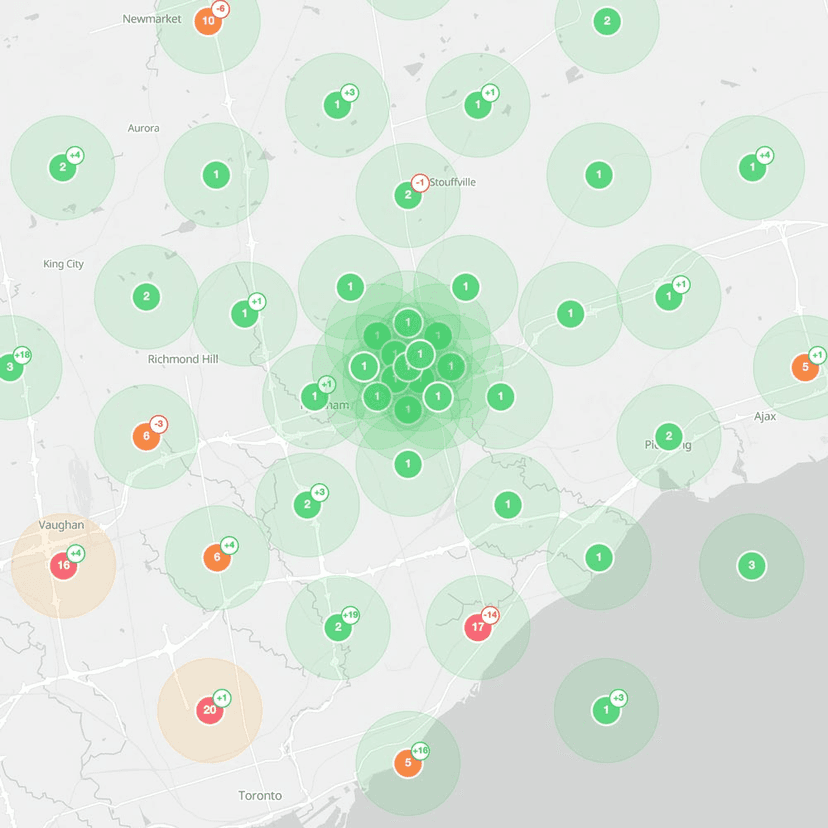Expand the green marker with +18 on left edge

(x=10, y=367)
